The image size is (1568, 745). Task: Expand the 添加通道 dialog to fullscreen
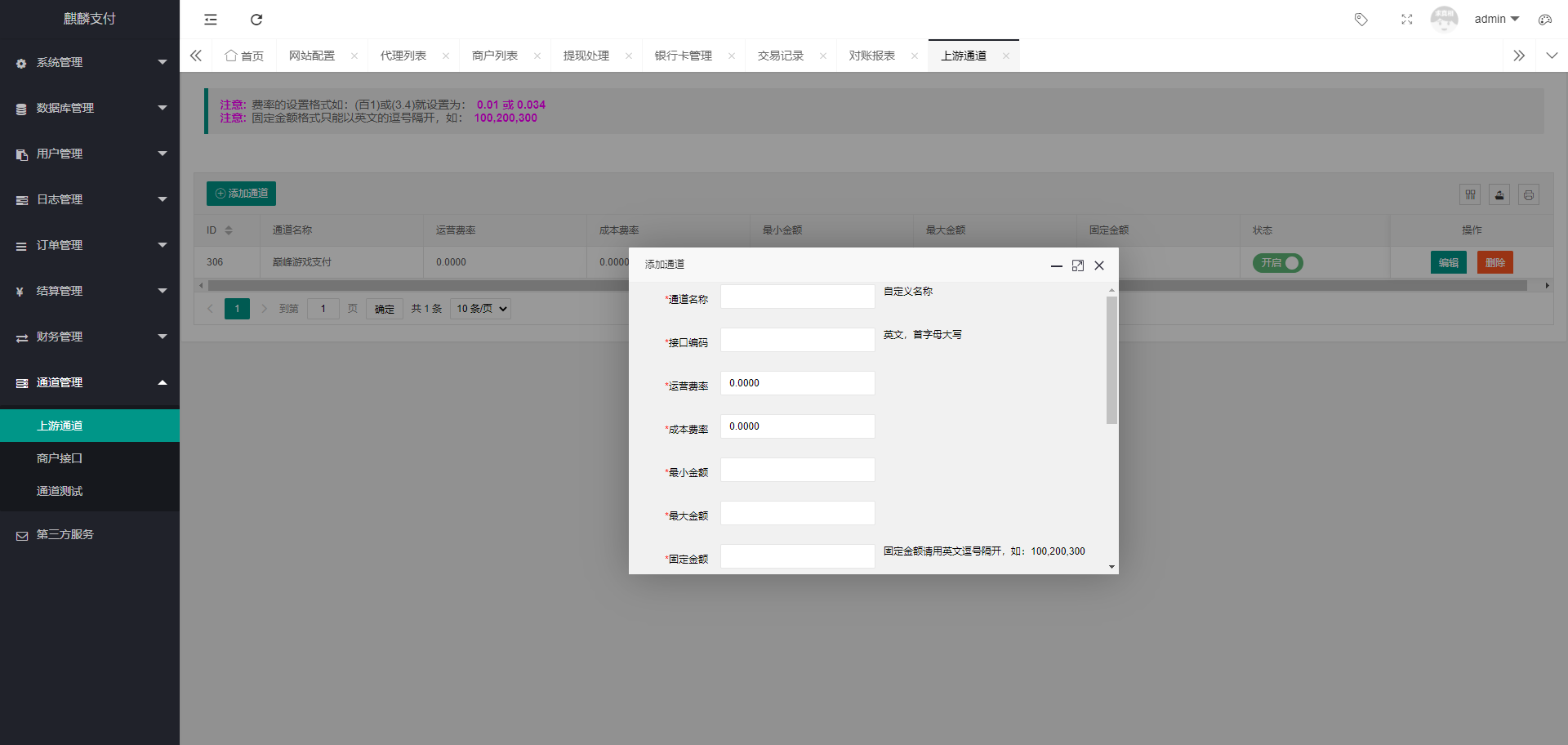(x=1078, y=265)
